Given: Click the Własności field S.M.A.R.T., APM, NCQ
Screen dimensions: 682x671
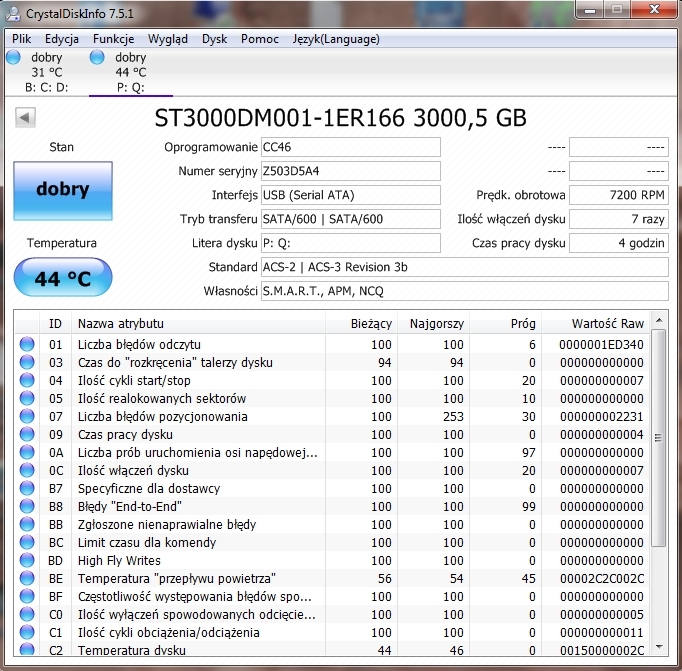Looking at the screenshot, I should pos(465,291).
